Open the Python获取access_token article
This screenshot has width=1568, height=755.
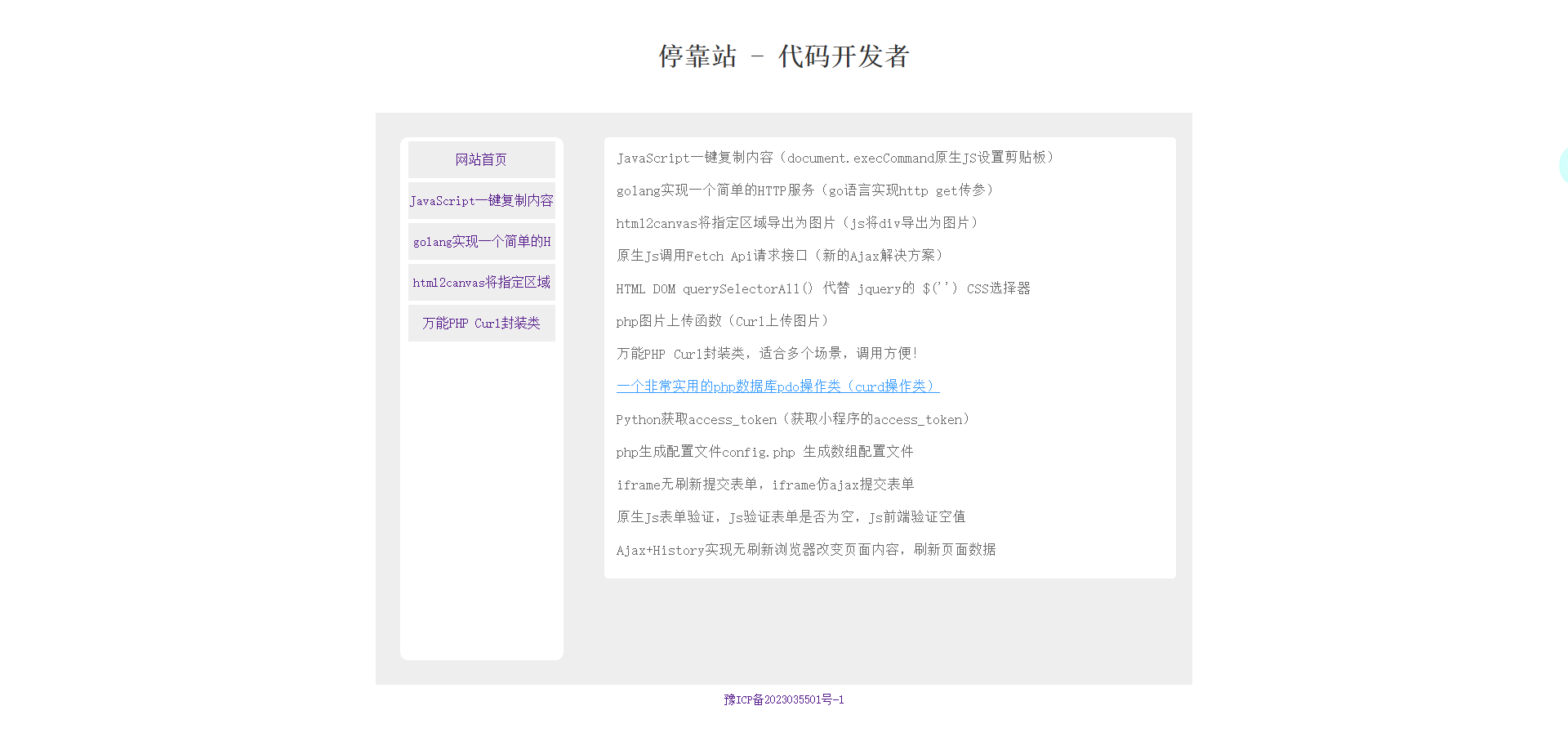point(792,419)
